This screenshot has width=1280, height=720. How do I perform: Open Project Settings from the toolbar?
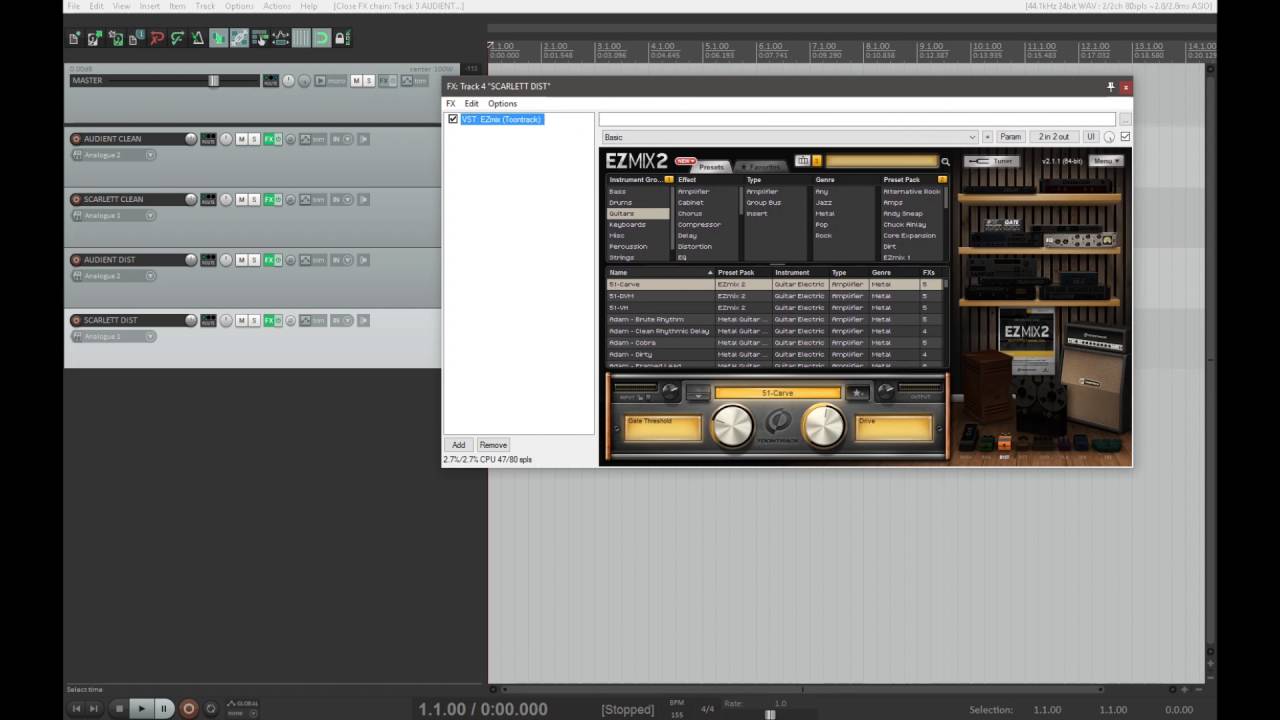(x=136, y=38)
